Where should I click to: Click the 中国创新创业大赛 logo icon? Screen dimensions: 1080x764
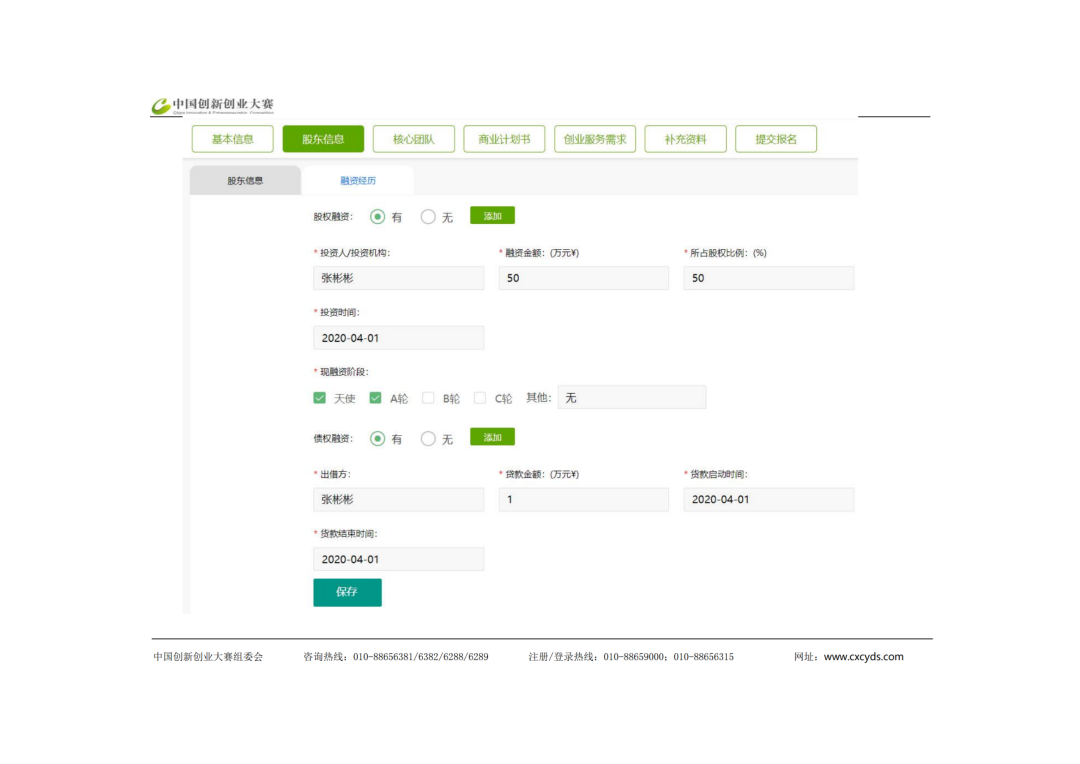(x=161, y=106)
